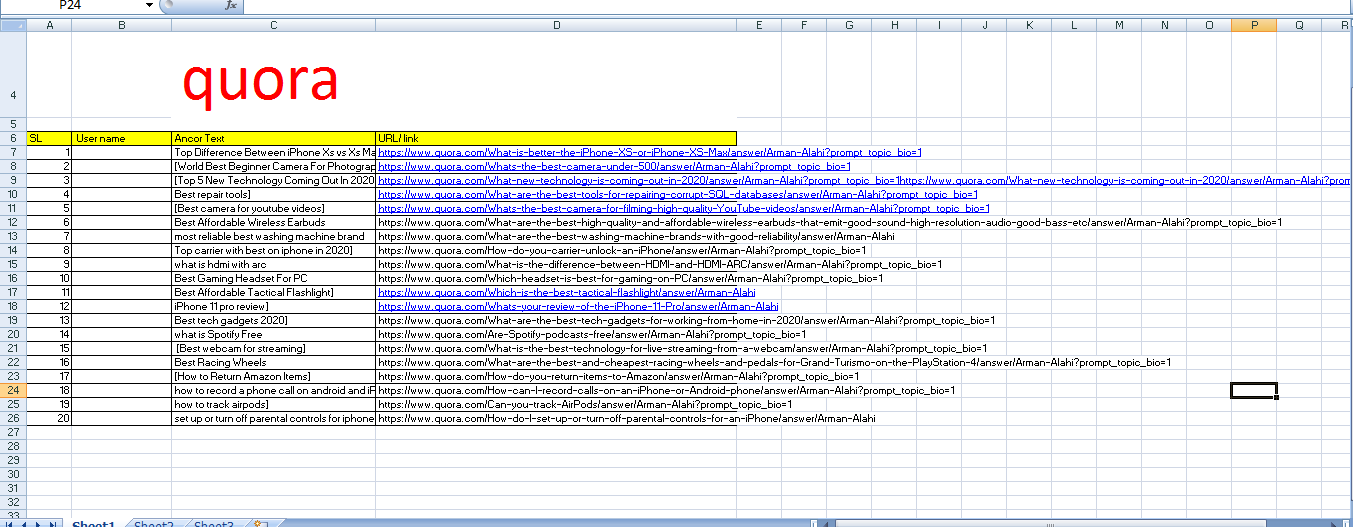Screen dimensions: 1353x527
Task: Click the 'User name' header cell
Action: [121, 138]
